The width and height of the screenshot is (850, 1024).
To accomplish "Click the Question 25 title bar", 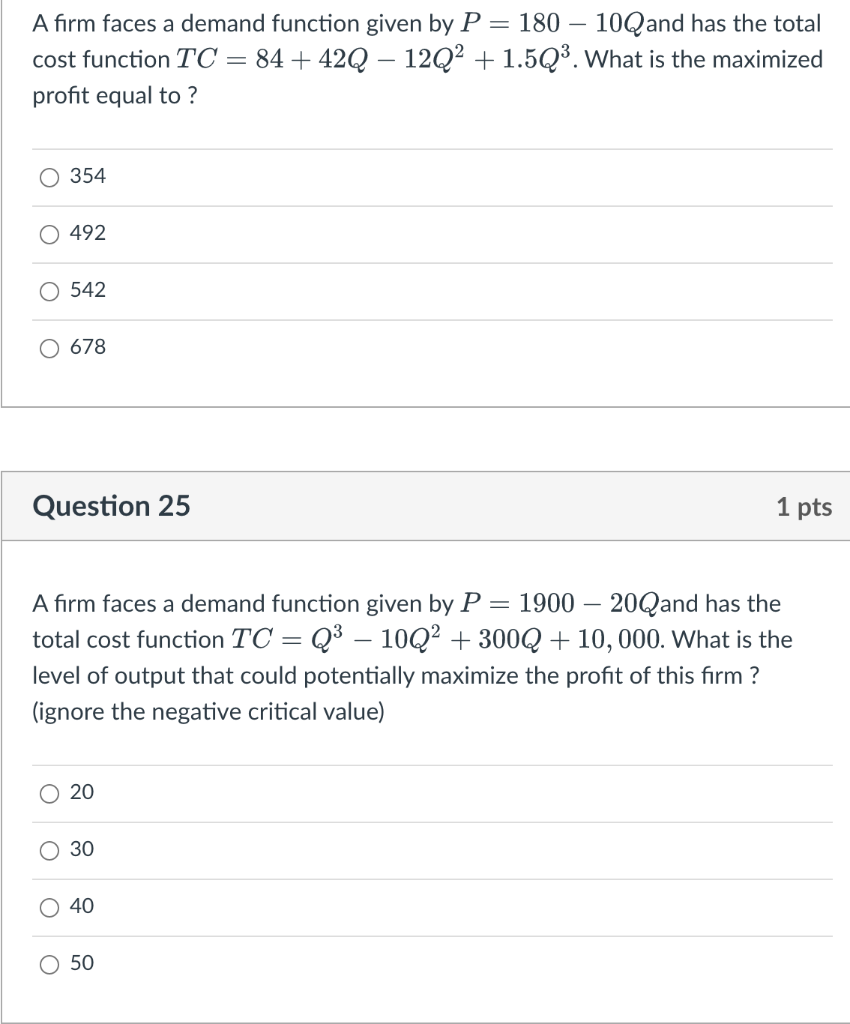I will (425, 506).
